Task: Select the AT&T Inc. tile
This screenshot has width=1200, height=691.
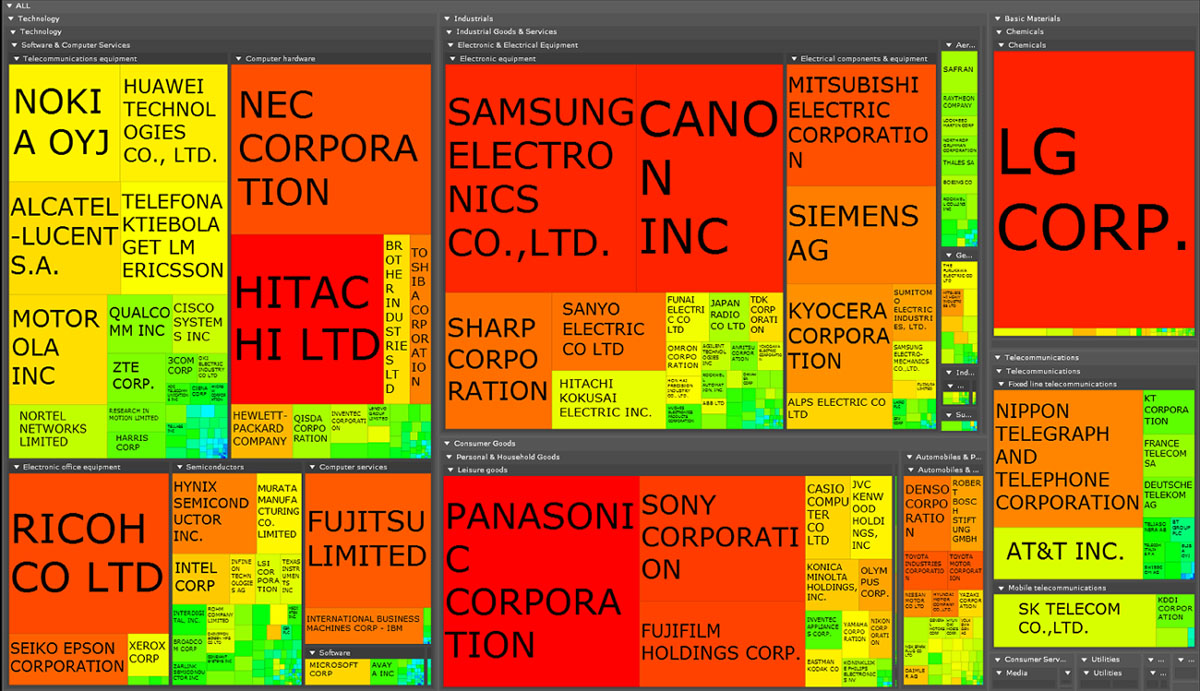Action: click(x=1066, y=553)
